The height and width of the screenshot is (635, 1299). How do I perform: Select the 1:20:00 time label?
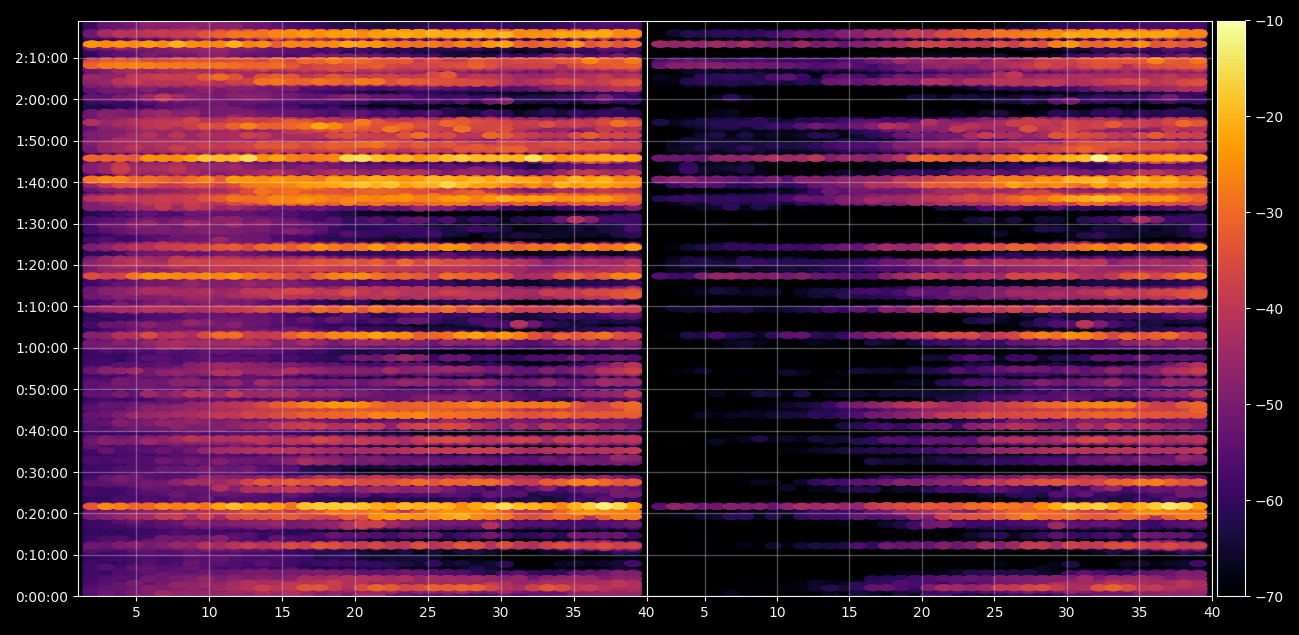point(41,265)
